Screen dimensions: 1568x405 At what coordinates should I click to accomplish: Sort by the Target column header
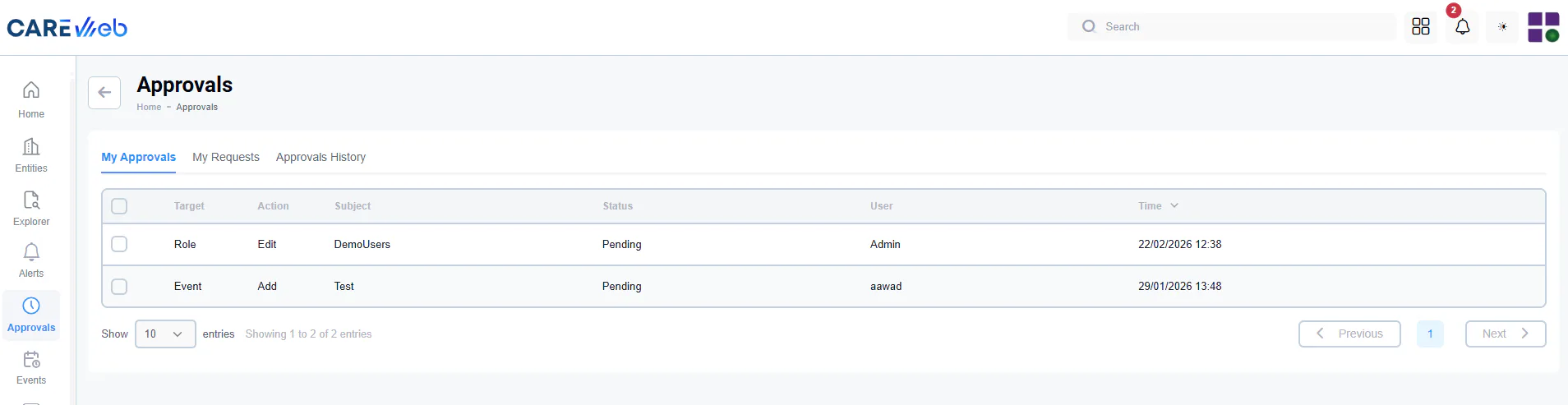[189, 206]
